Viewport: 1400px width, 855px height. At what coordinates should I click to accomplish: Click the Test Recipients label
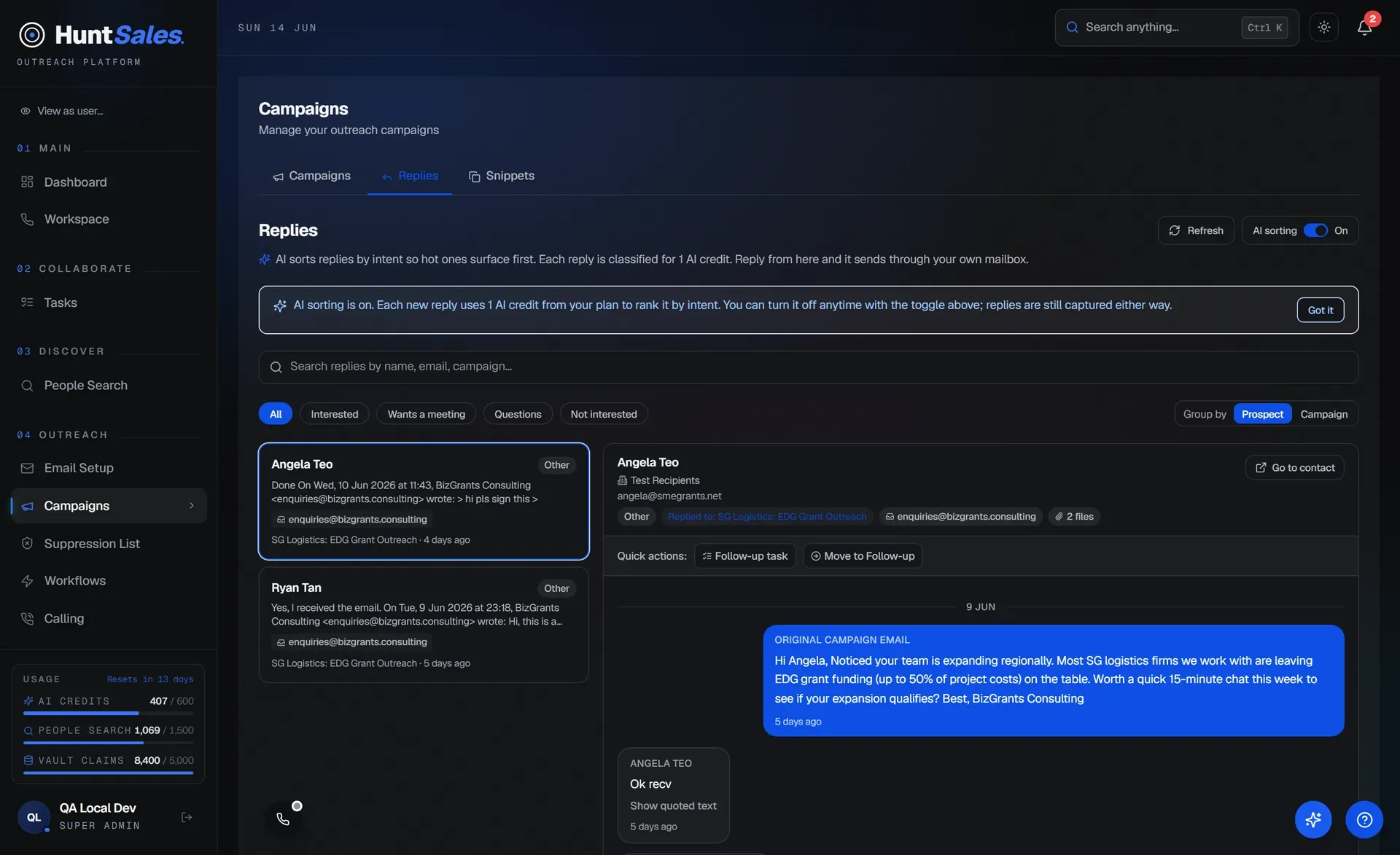click(x=665, y=480)
